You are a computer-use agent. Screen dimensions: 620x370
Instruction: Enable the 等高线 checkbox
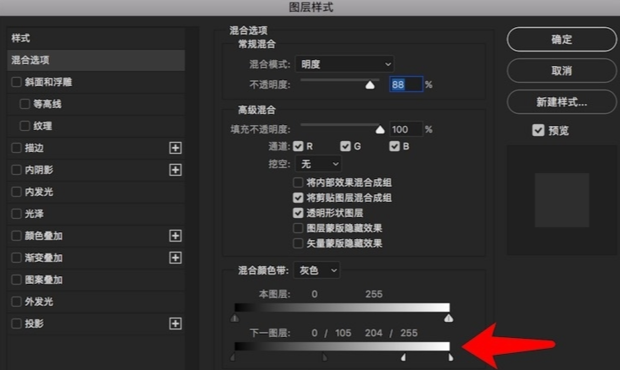tap(25, 104)
